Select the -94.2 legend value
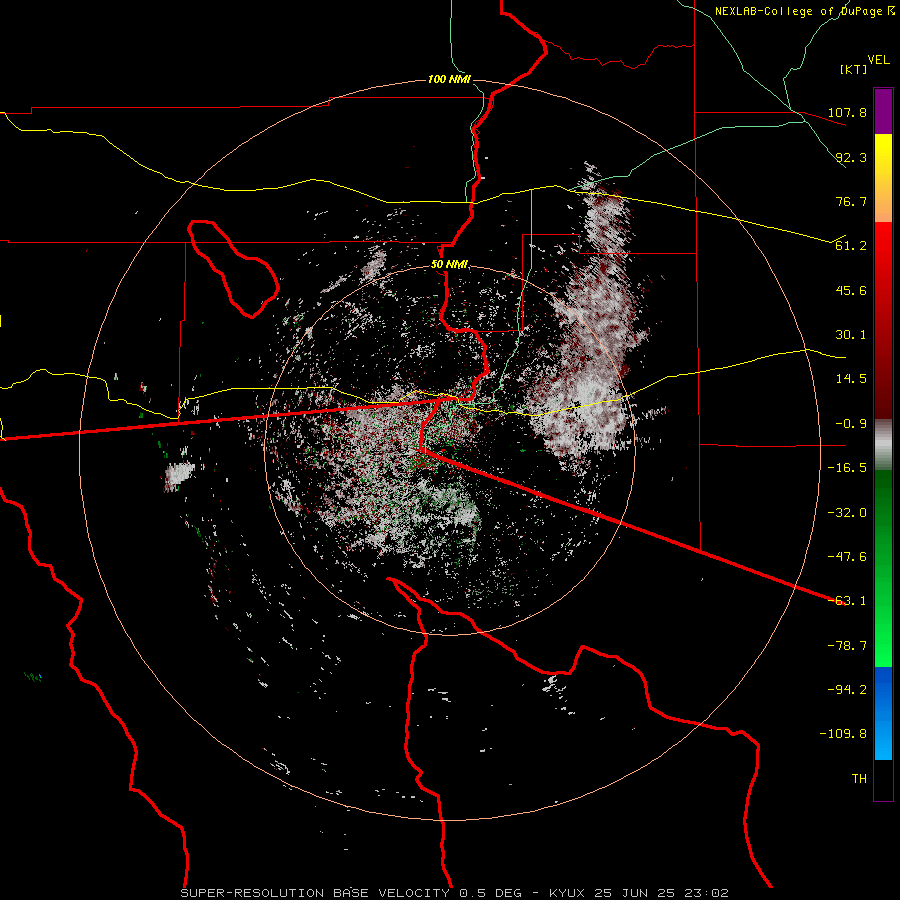The height and width of the screenshot is (900, 900). 847,690
